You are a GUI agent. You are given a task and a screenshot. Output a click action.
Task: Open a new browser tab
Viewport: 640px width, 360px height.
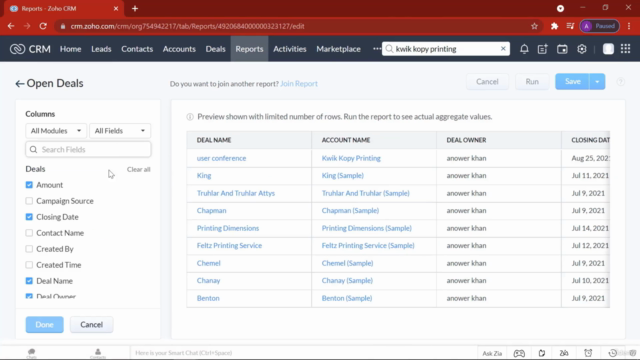coord(135,9)
